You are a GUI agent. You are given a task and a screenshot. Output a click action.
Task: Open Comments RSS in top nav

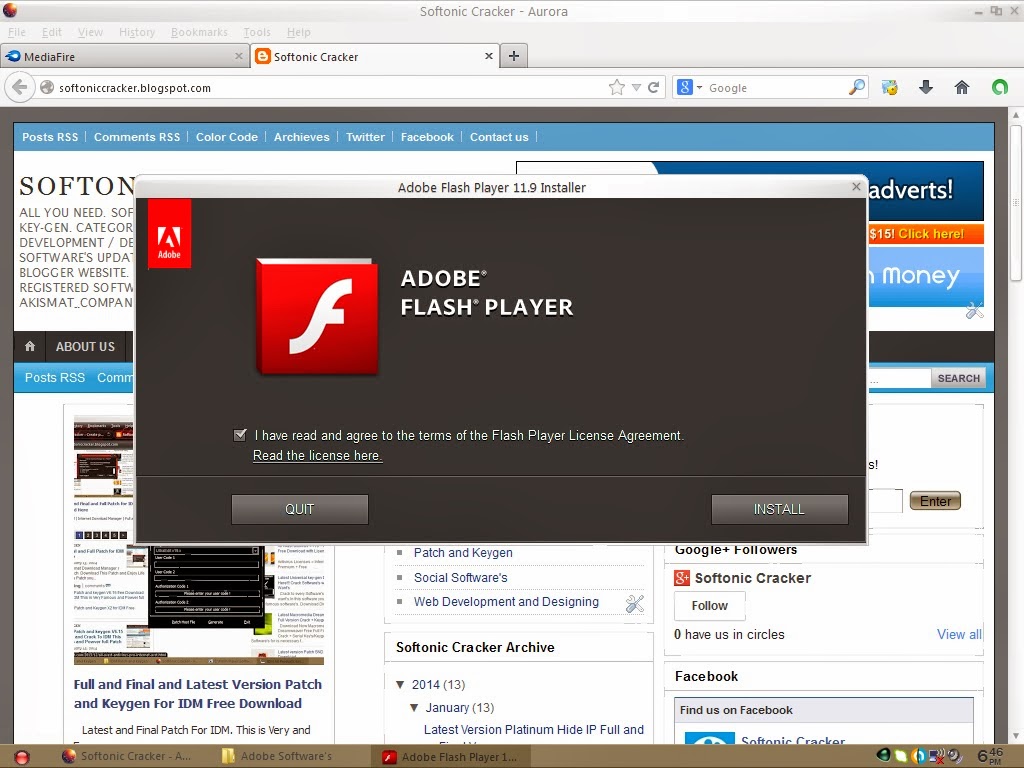136,136
